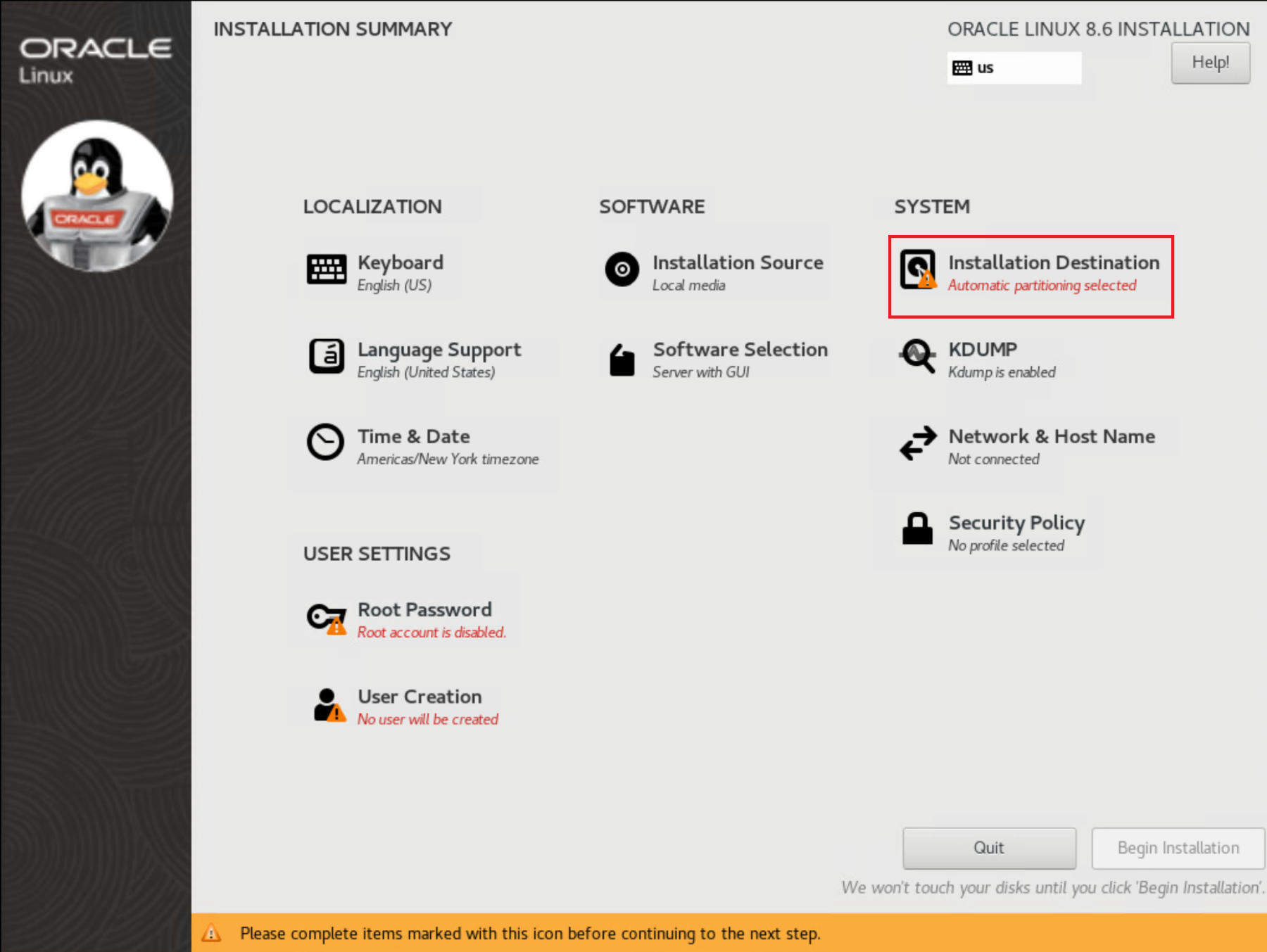Click 'Root account is disabled.' text
Image resolution: width=1267 pixels, height=952 pixels.
pyautogui.click(x=431, y=632)
